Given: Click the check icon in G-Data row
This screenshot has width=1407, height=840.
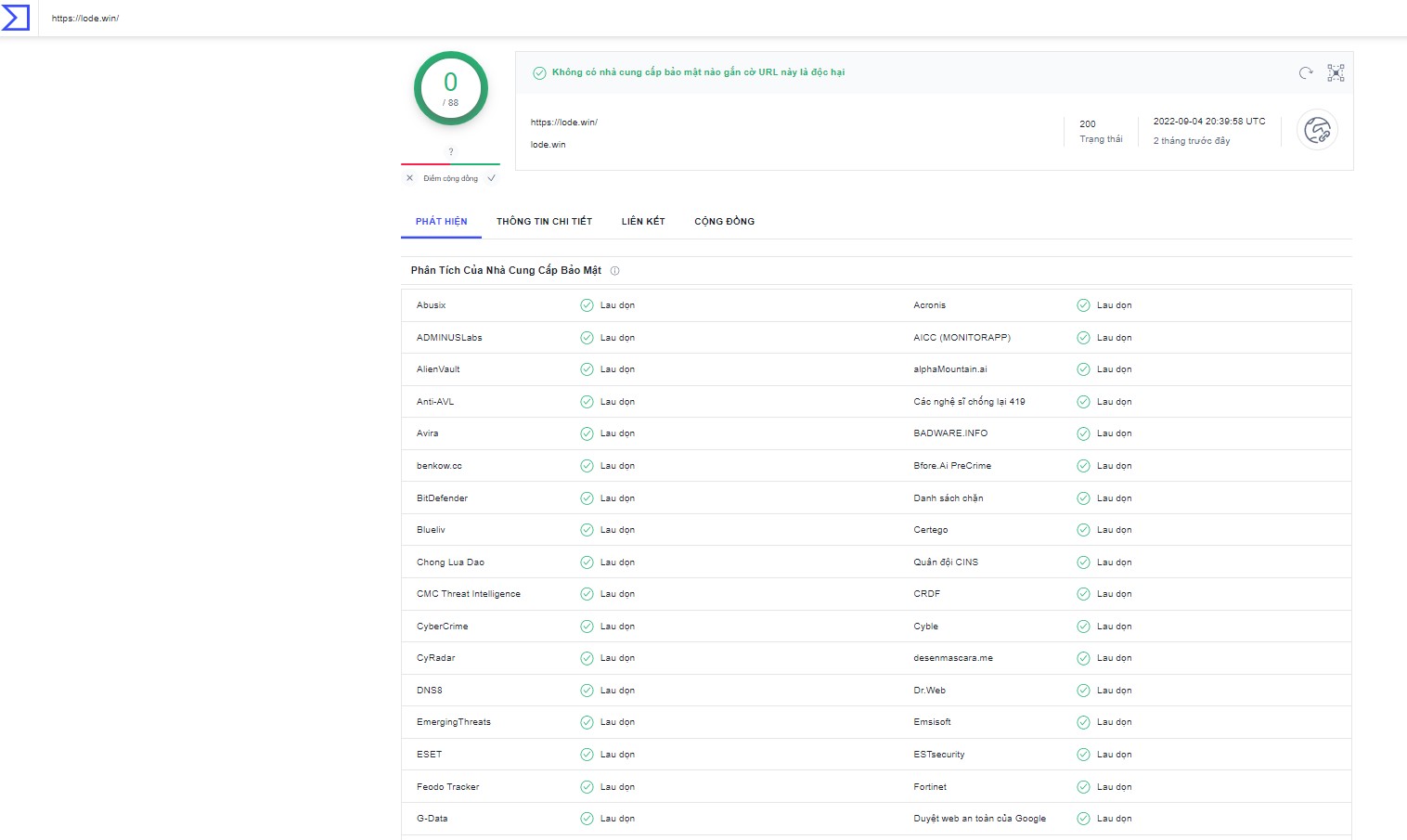Looking at the screenshot, I should pyautogui.click(x=587, y=819).
